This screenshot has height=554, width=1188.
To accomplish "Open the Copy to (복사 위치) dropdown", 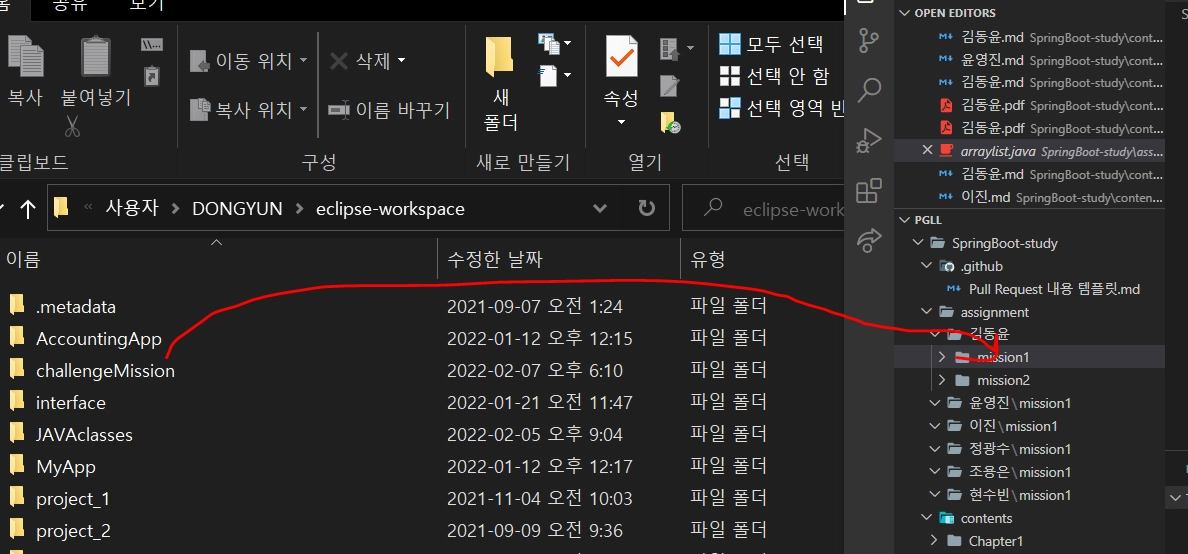I will [x=303, y=109].
